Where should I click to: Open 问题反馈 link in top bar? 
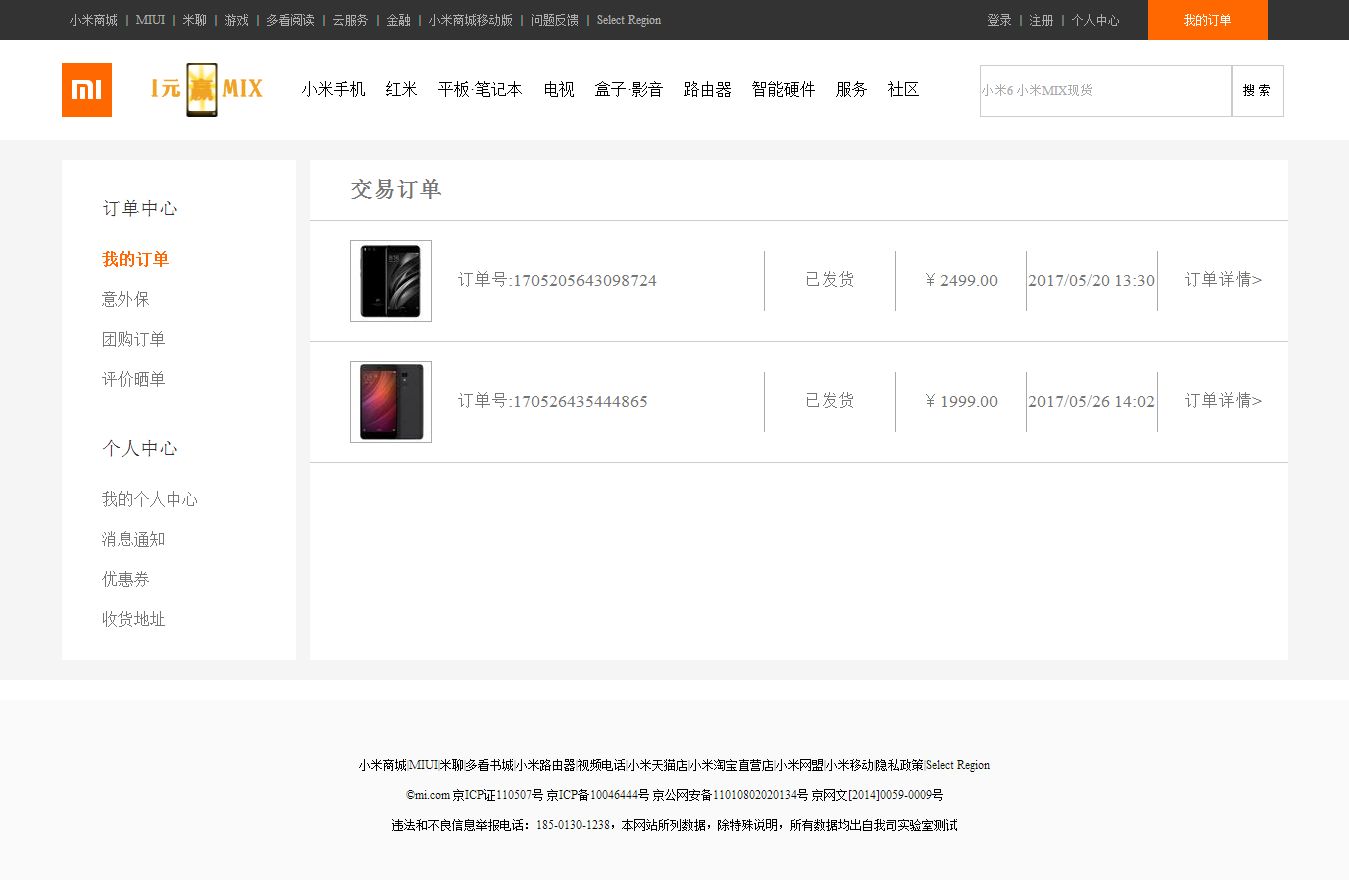pyautogui.click(x=554, y=20)
